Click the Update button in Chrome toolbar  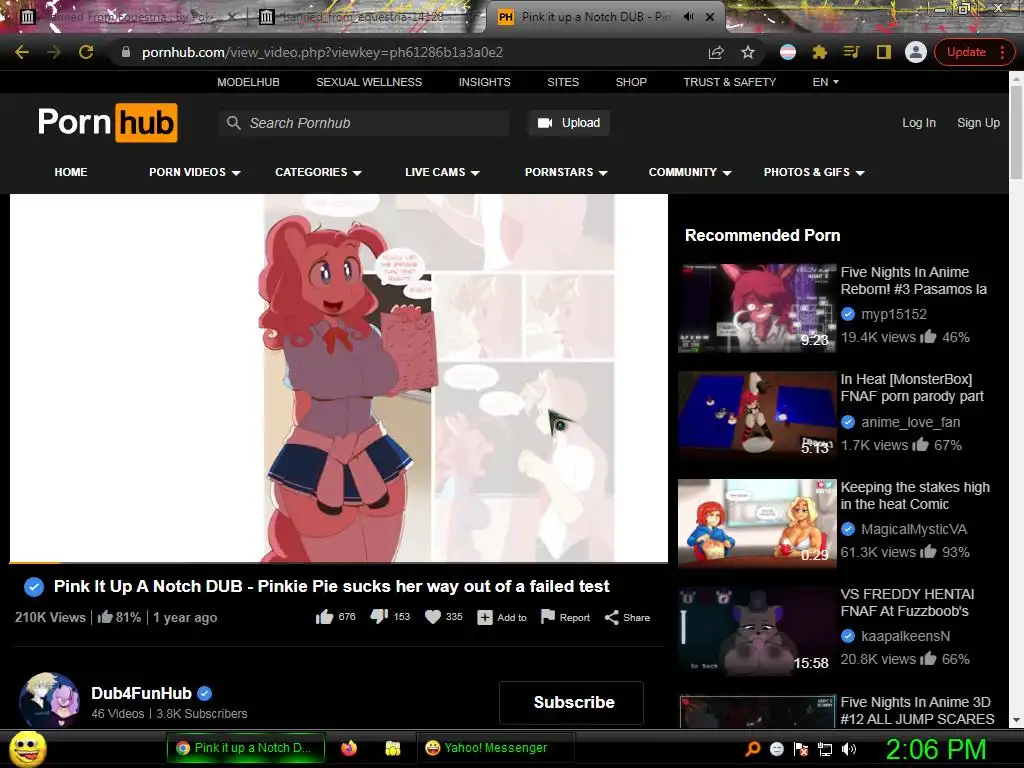966,52
